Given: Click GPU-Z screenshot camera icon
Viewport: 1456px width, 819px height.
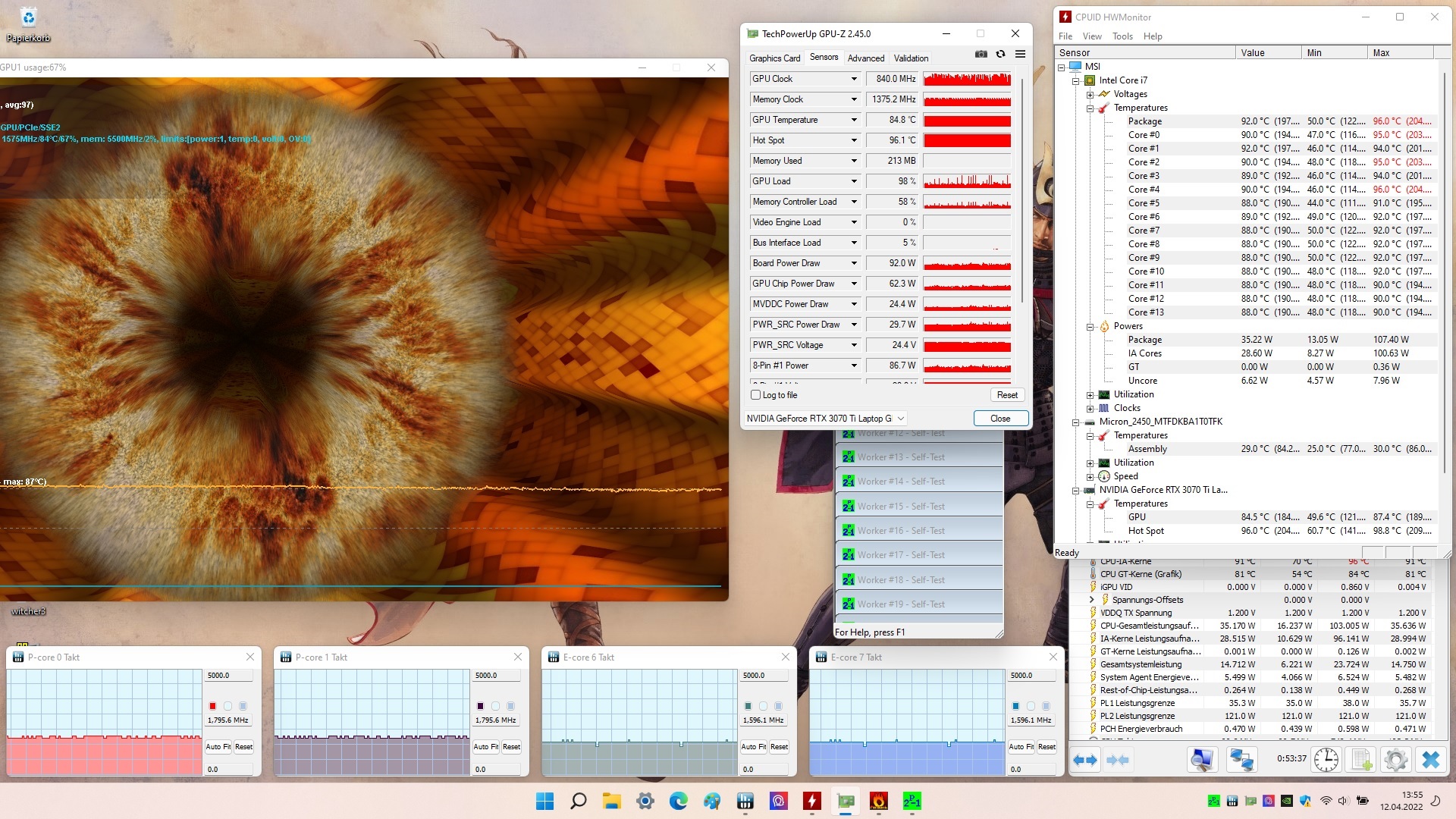Looking at the screenshot, I should click(981, 54).
